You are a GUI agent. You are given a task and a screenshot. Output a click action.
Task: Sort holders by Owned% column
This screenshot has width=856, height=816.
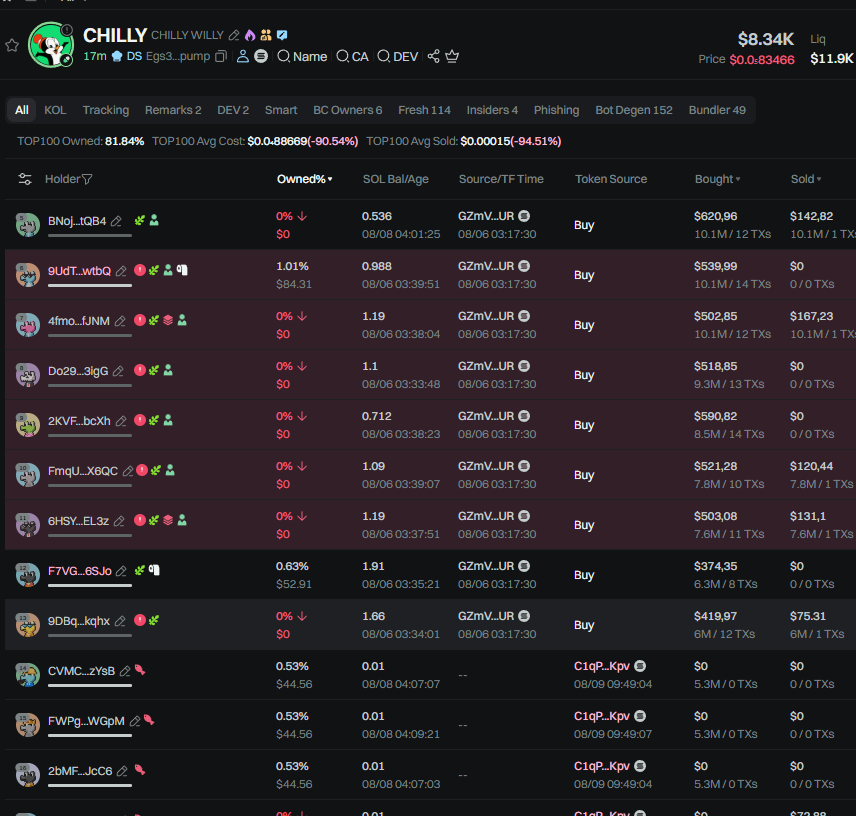click(304, 179)
